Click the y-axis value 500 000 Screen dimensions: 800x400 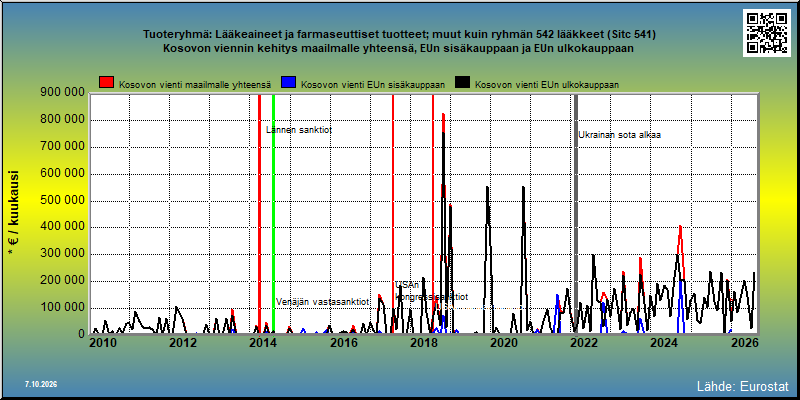coord(62,201)
